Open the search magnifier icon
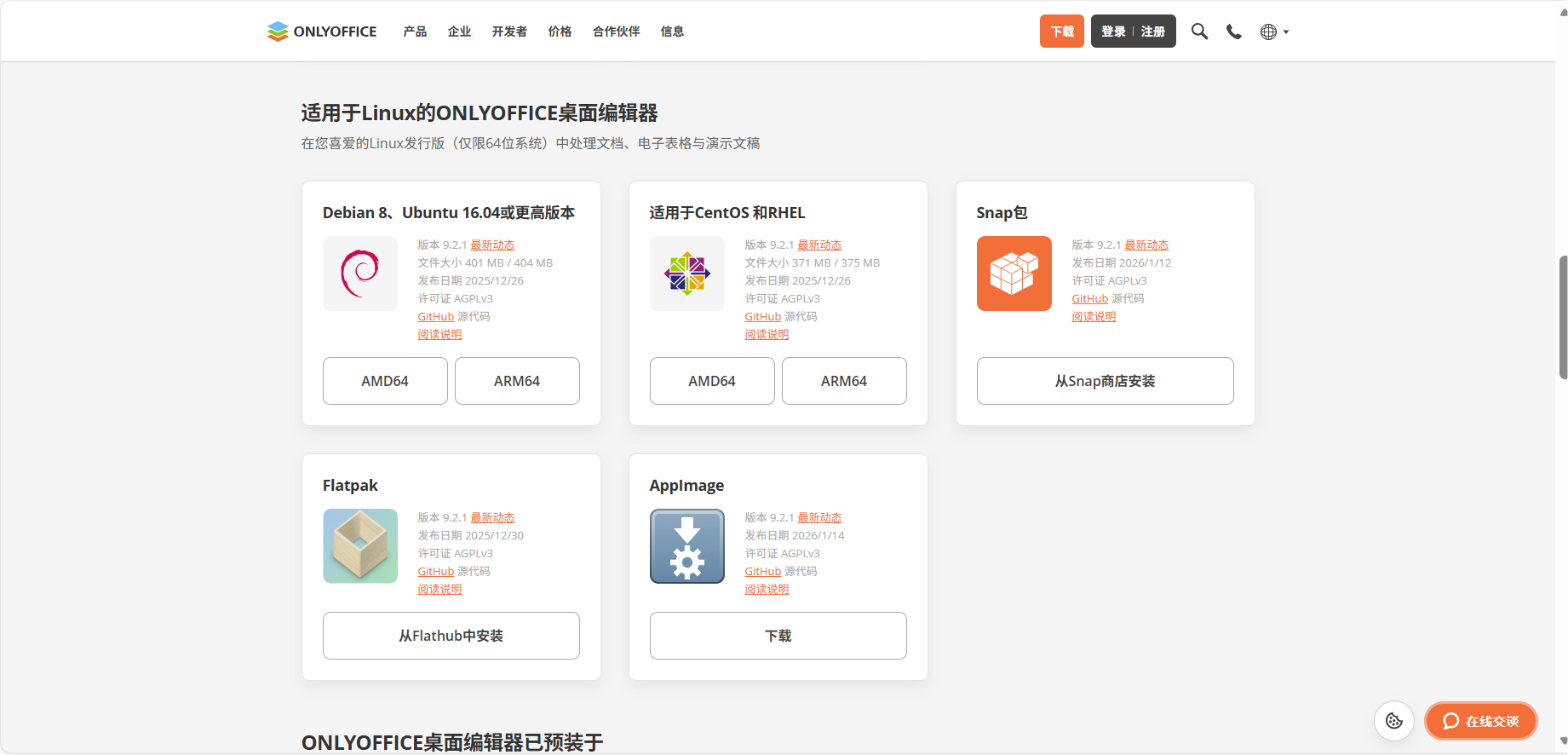Screen dimensions: 1568x755 point(1199,32)
